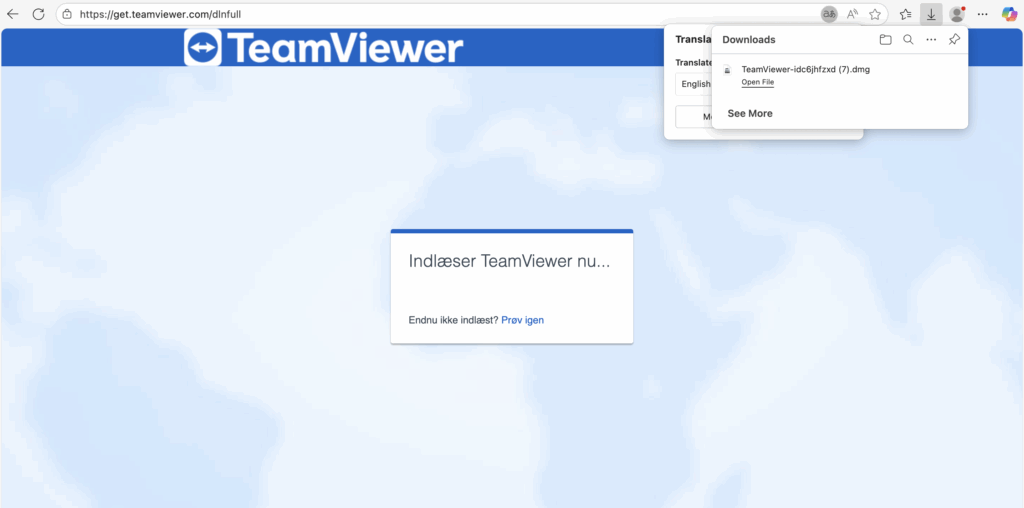Click Open File under the TeamViewer dmg
1024x508 pixels.
[757, 82]
